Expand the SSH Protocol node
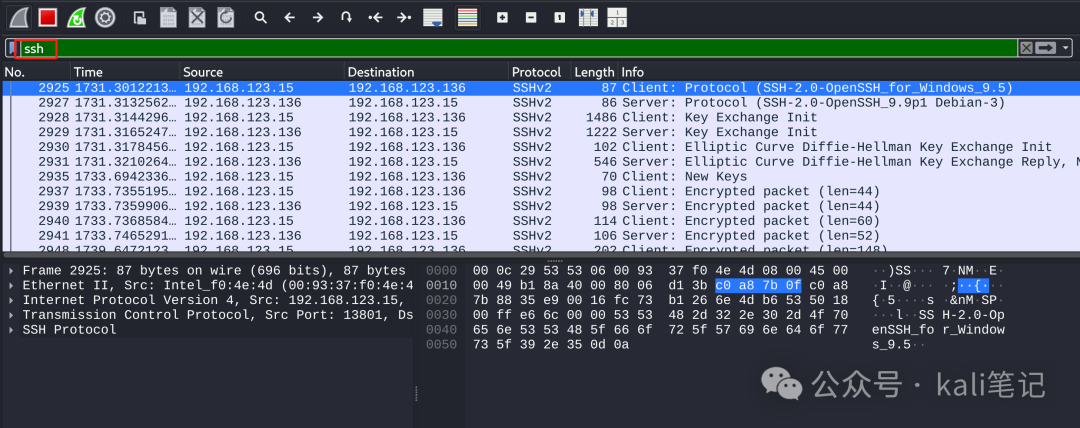 (x=11, y=329)
